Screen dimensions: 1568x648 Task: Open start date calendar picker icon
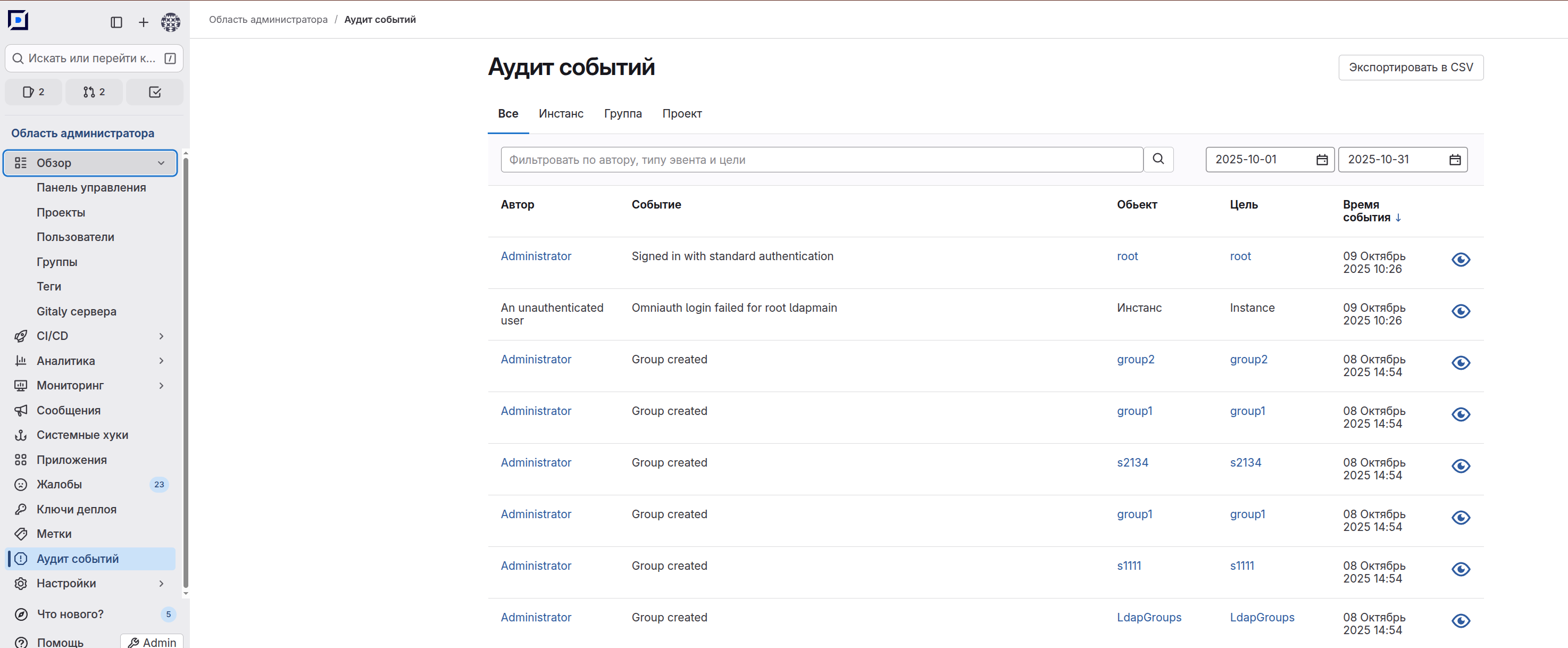[x=1322, y=160]
